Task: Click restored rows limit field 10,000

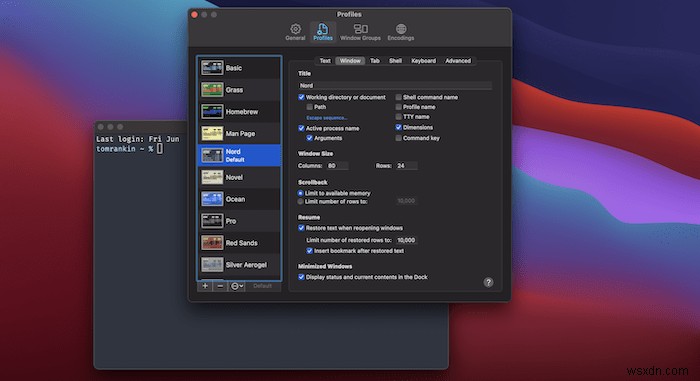Action: (407, 240)
